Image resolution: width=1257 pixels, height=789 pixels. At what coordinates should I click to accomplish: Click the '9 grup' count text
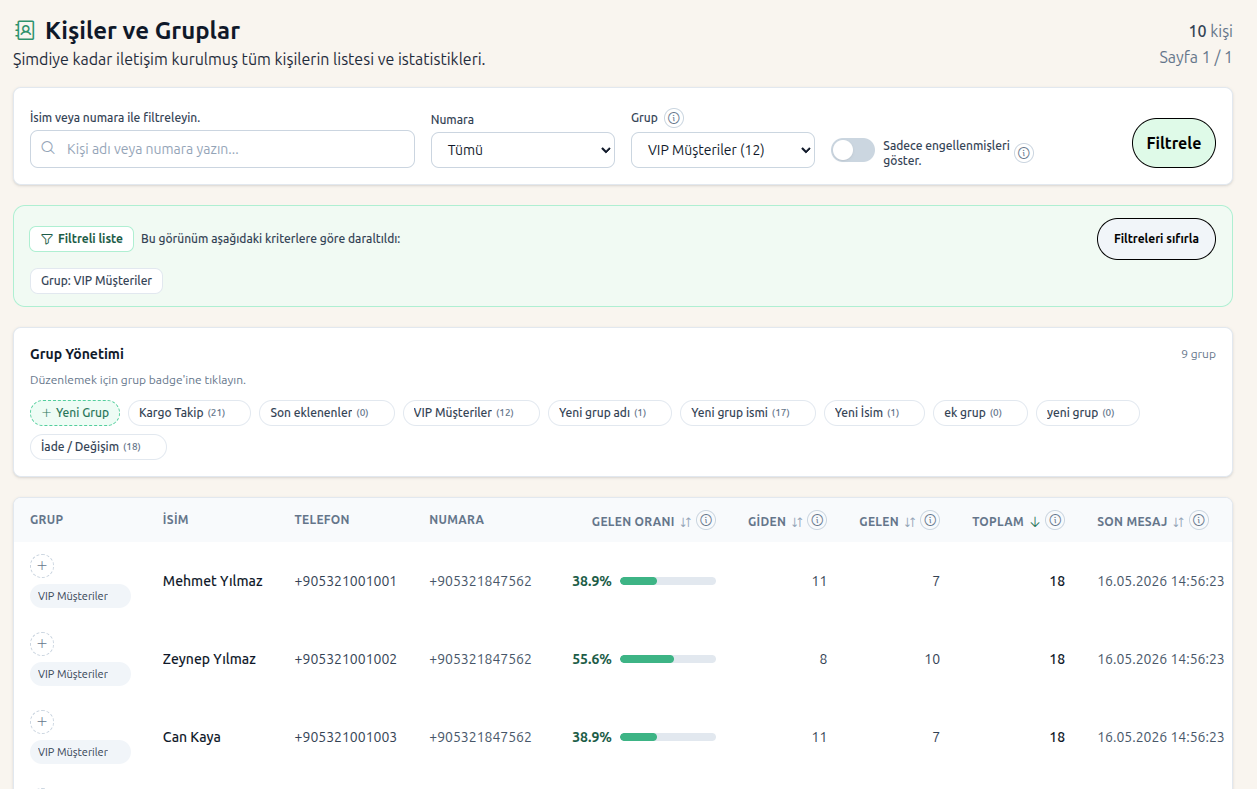pyautogui.click(x=1198, y=354)
